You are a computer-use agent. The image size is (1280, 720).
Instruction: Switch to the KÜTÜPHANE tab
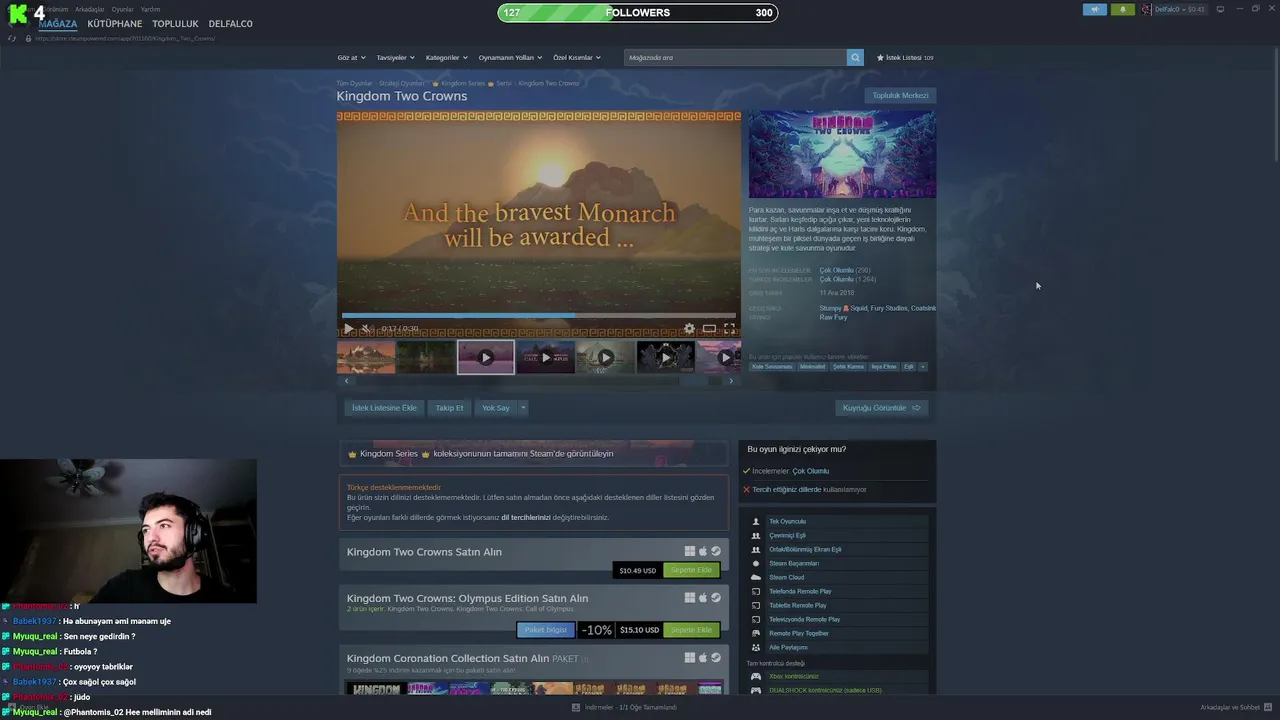coord(115,24)
